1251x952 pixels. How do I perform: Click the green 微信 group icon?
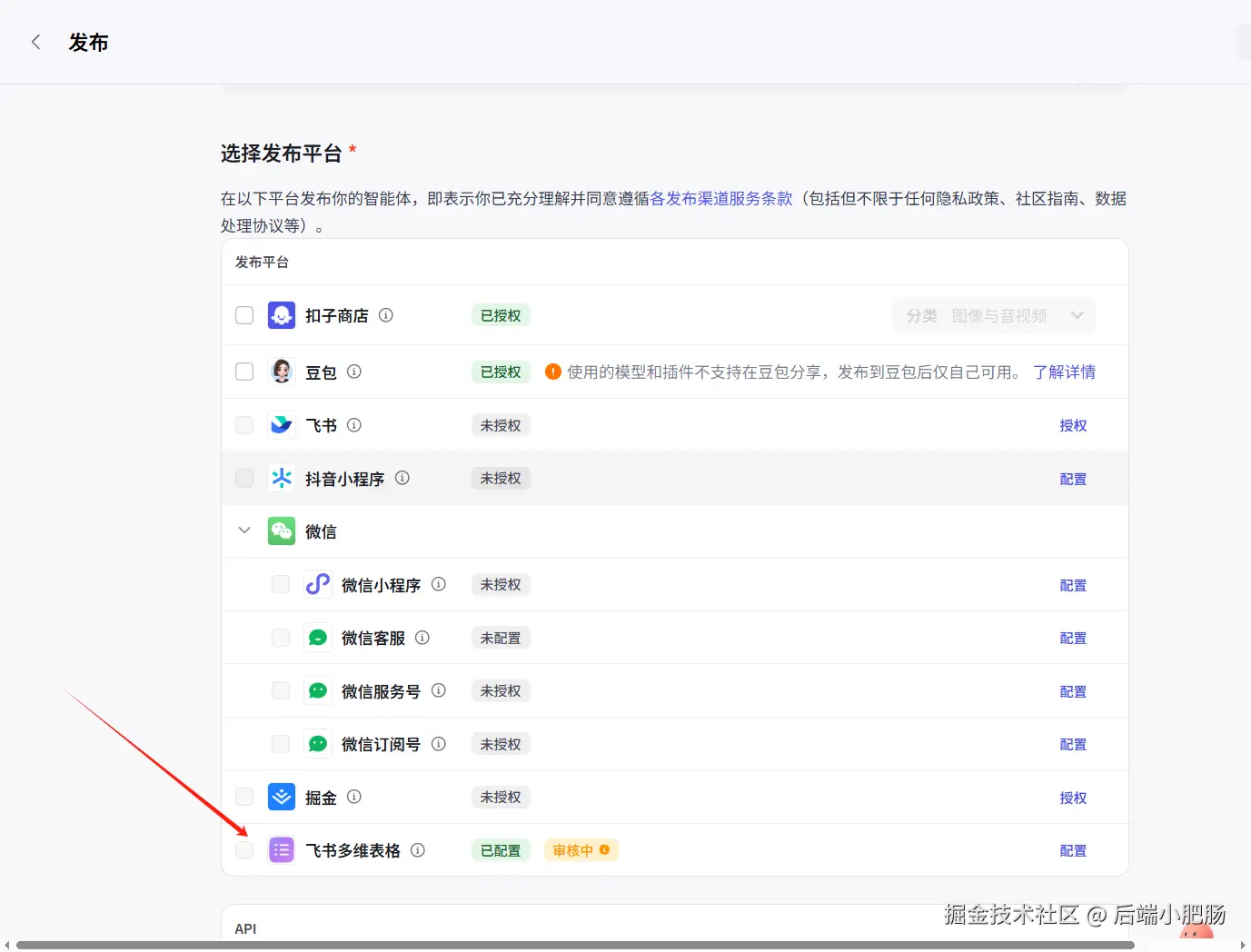tap(282, 531)
